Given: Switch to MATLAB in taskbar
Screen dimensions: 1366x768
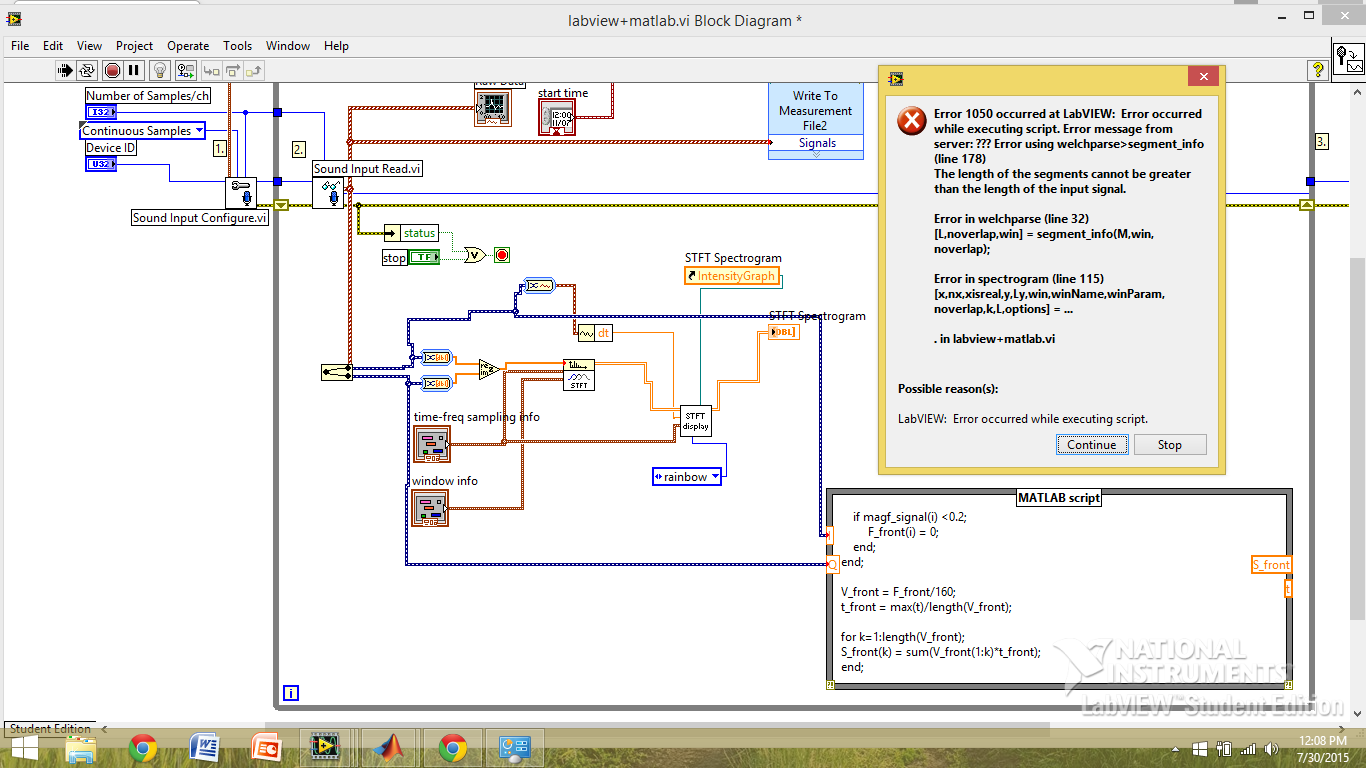Looking at the screenshot, I should click(389, 748).
